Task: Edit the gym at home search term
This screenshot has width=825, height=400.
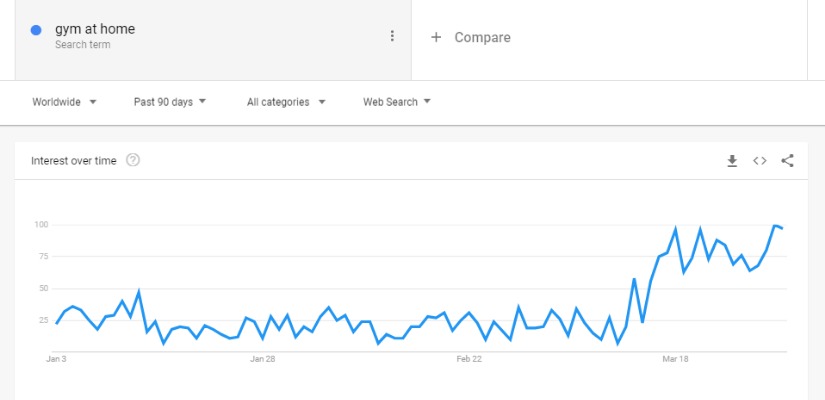Action: [95, 29]
